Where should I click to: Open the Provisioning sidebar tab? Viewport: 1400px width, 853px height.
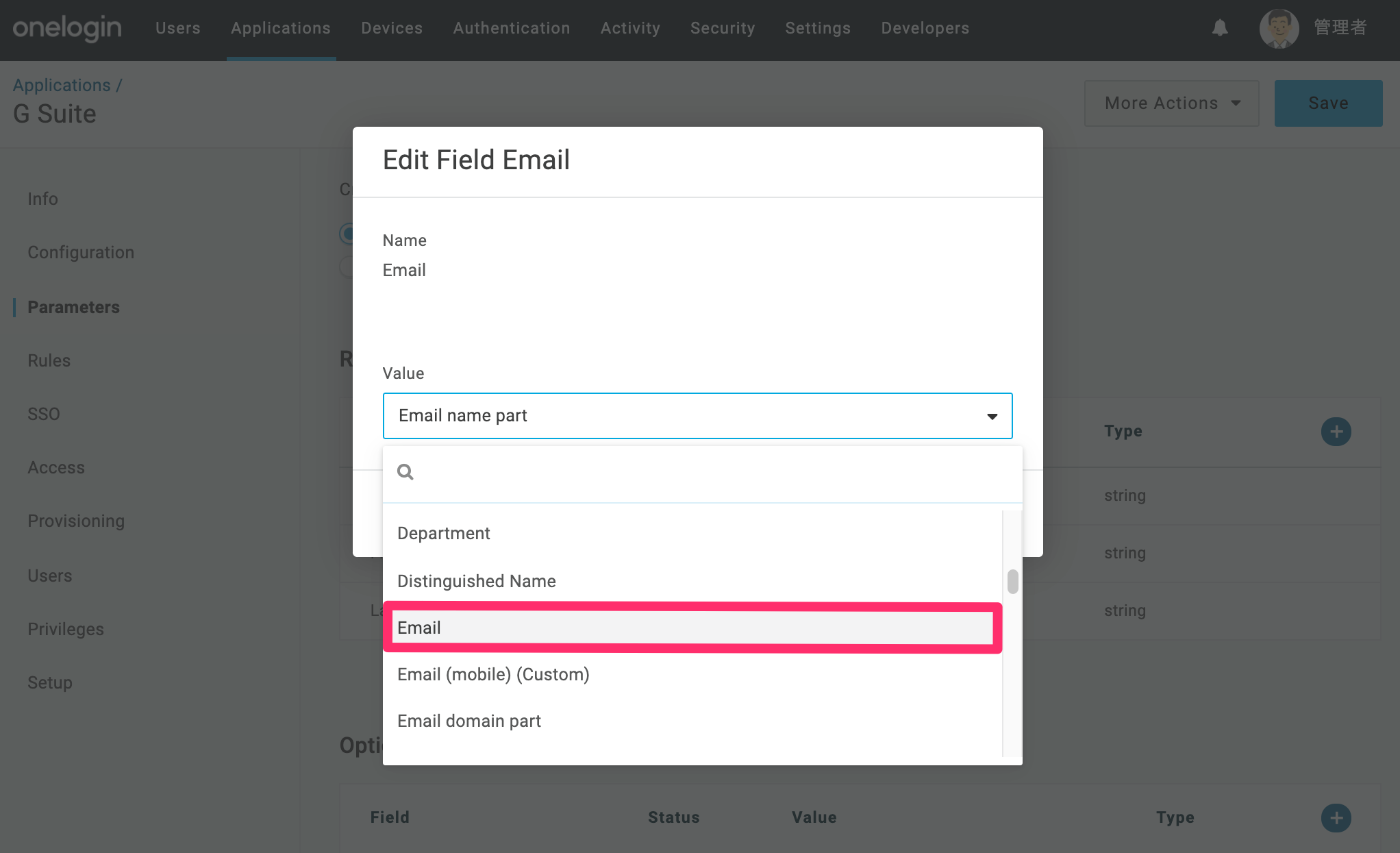tap(76, 521)
